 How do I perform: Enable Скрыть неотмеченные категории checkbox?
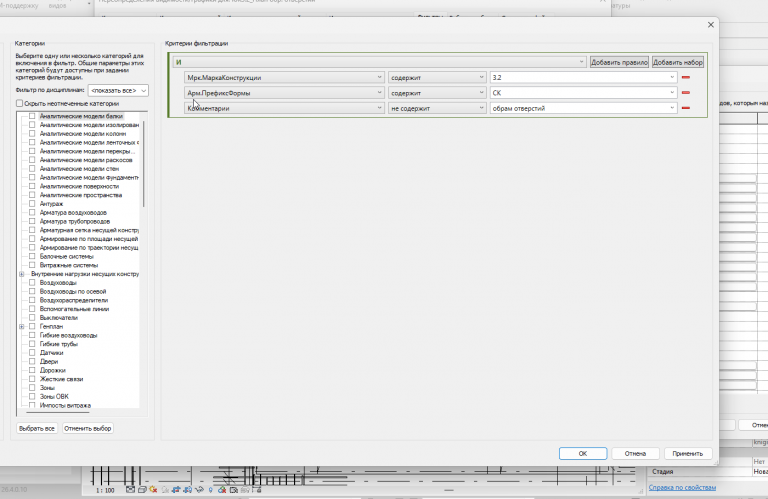point(19,103)
